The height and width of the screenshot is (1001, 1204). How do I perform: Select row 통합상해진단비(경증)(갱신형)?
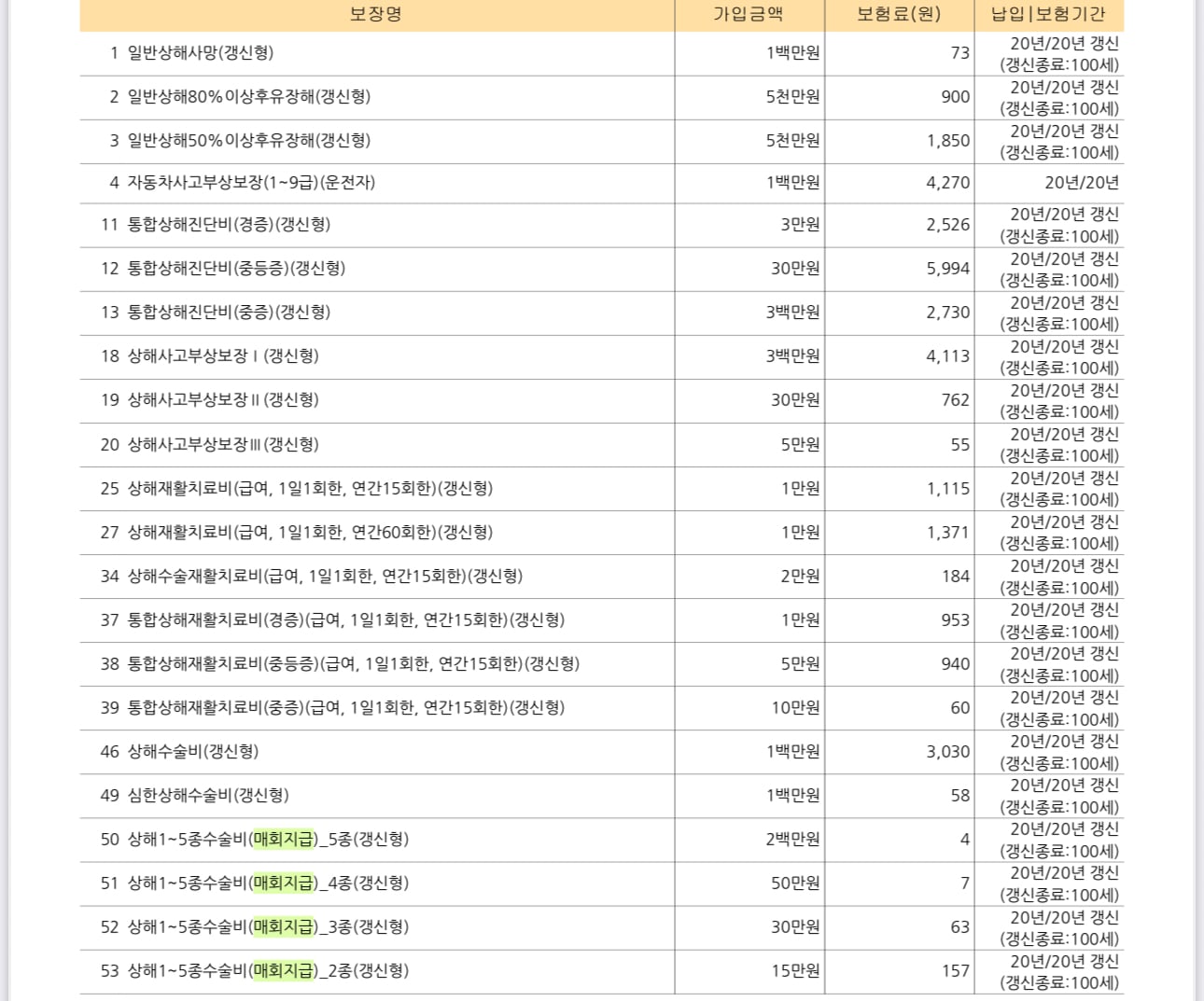(602, 225)
